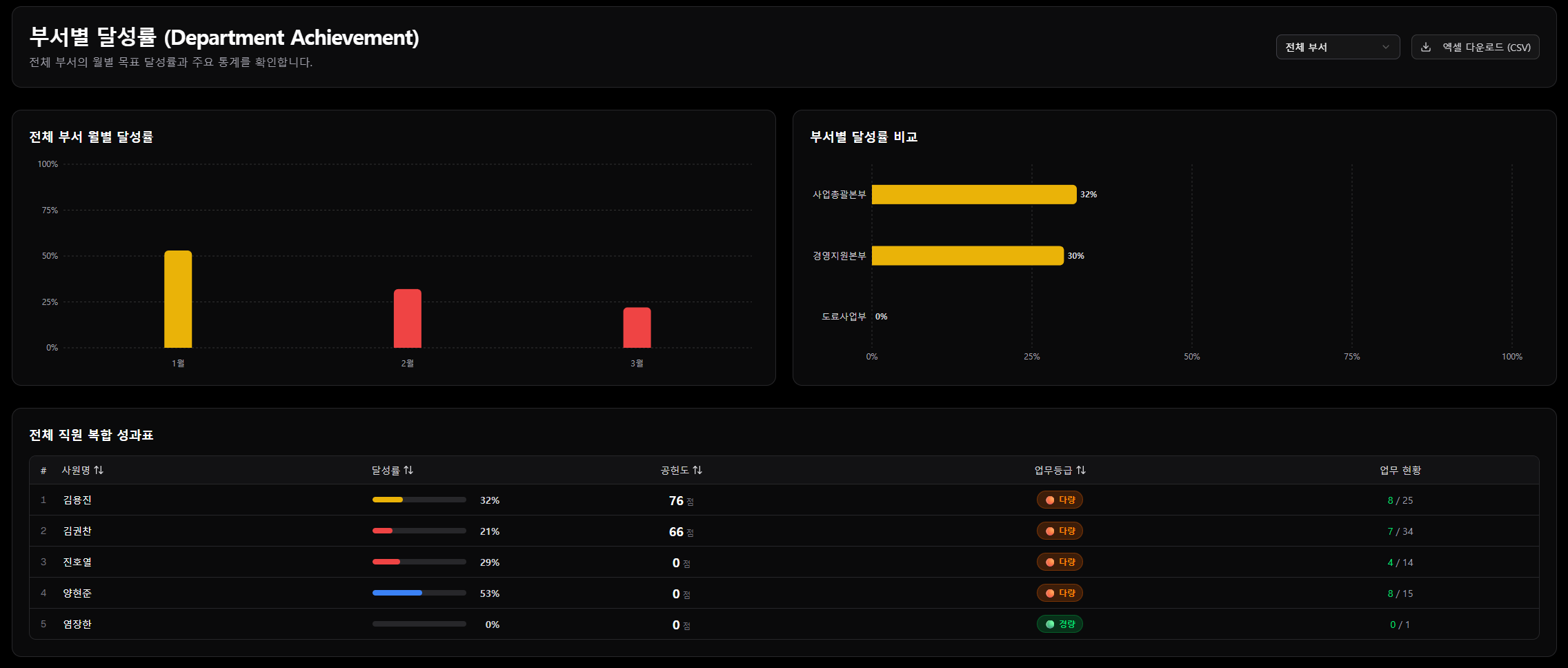Click the red 2월 bar in monthly chart
The height and width of the screenshot is (668, 1568).
coord(408,319)
